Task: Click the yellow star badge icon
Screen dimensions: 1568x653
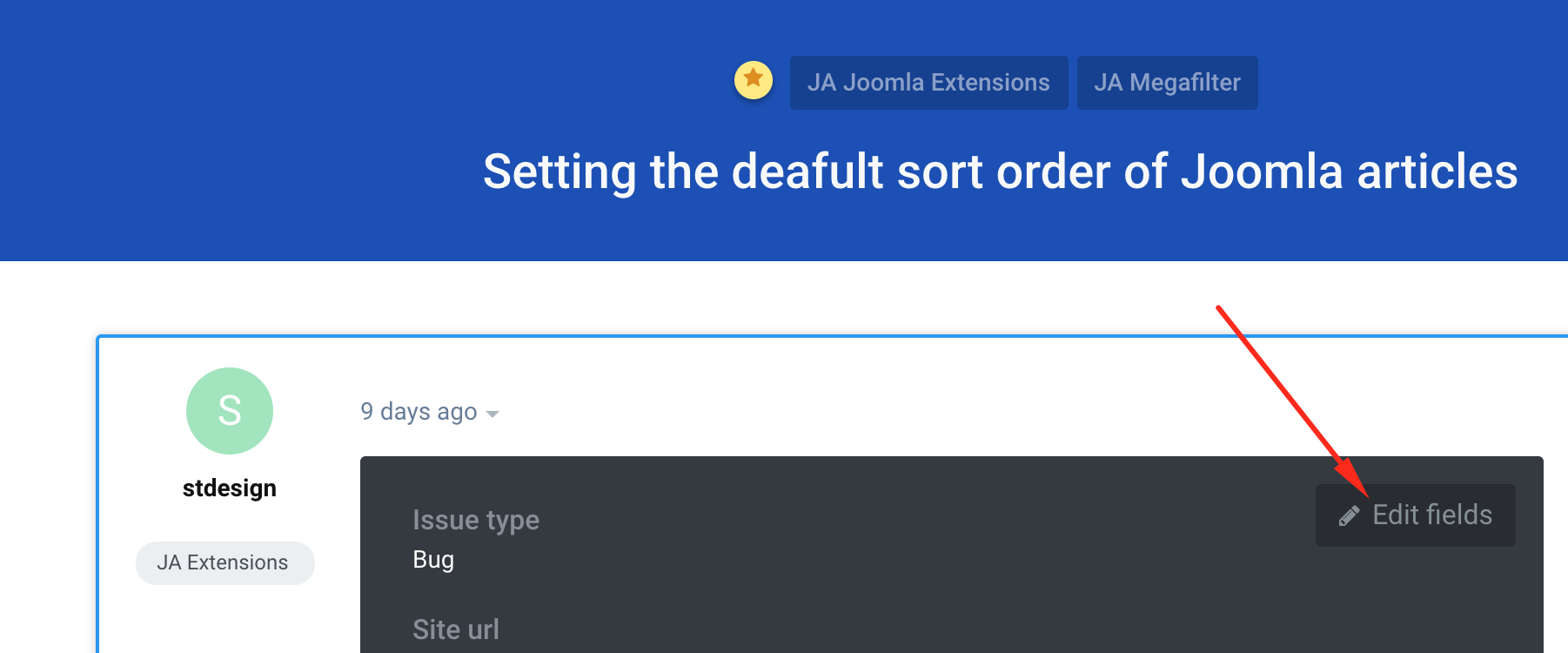Action: coord(754,80)
